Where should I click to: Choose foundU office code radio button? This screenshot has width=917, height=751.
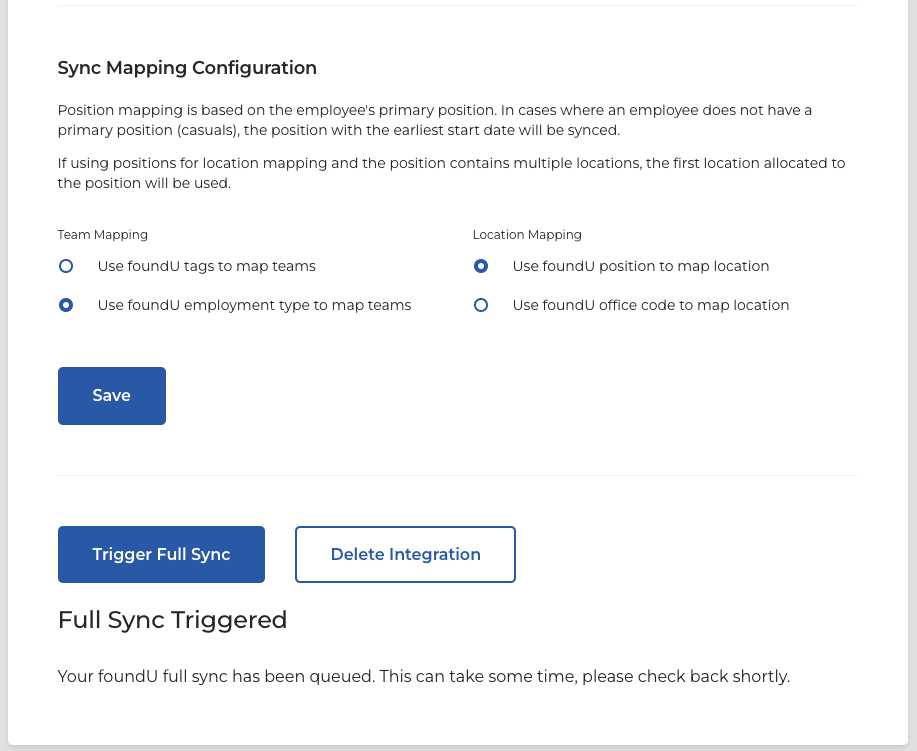[481, 305]
